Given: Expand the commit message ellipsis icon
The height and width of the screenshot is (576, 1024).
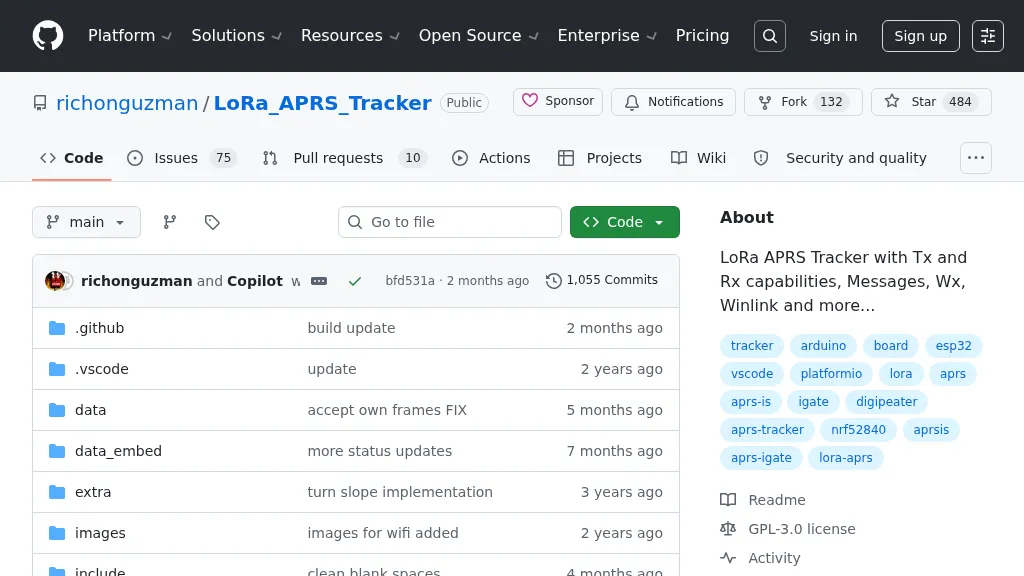Looking at the screenshot, I should tap(319, 281).
